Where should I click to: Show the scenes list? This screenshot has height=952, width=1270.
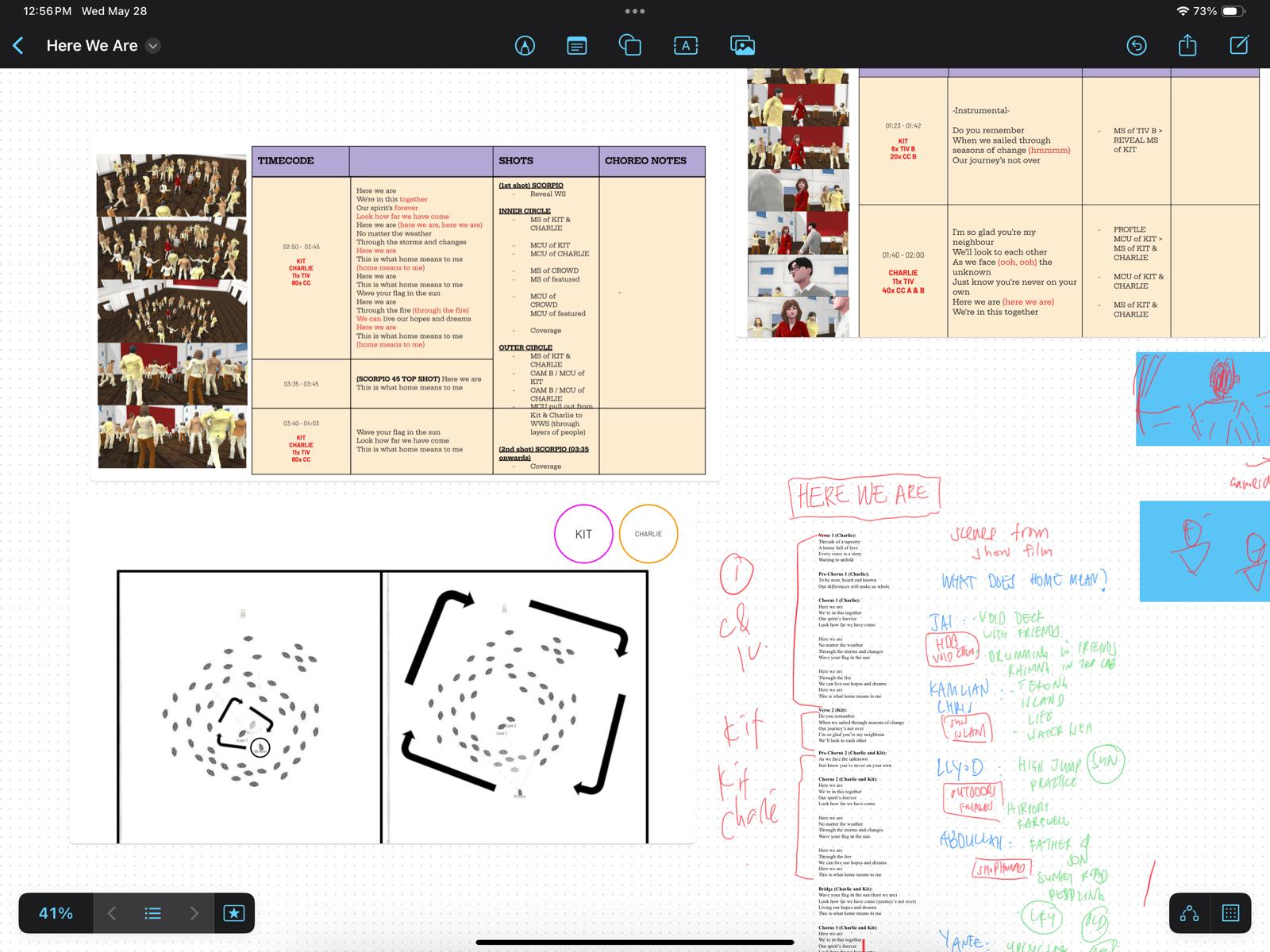(153, 913)
